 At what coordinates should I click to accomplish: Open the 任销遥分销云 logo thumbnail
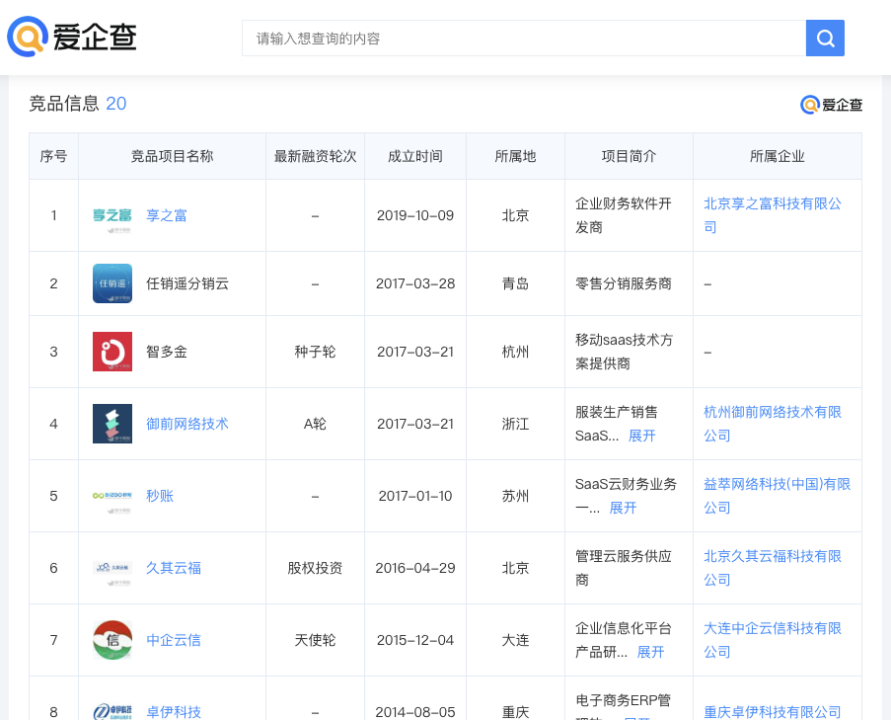pyautogui.click(x=112, y=284)
